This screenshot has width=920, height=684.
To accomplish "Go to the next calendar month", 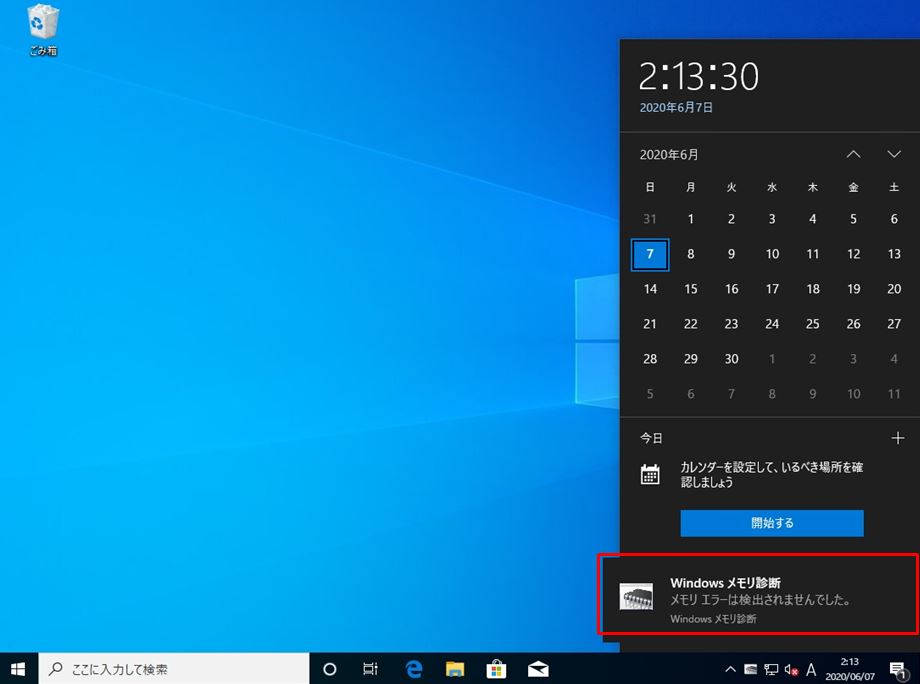I will pos(894,154).
